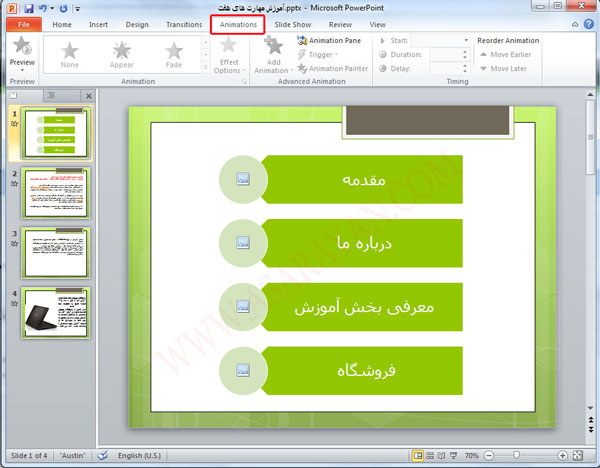Open the Transitions ribbon tab
Screen dimensions: 600x468
pos(184,24)
